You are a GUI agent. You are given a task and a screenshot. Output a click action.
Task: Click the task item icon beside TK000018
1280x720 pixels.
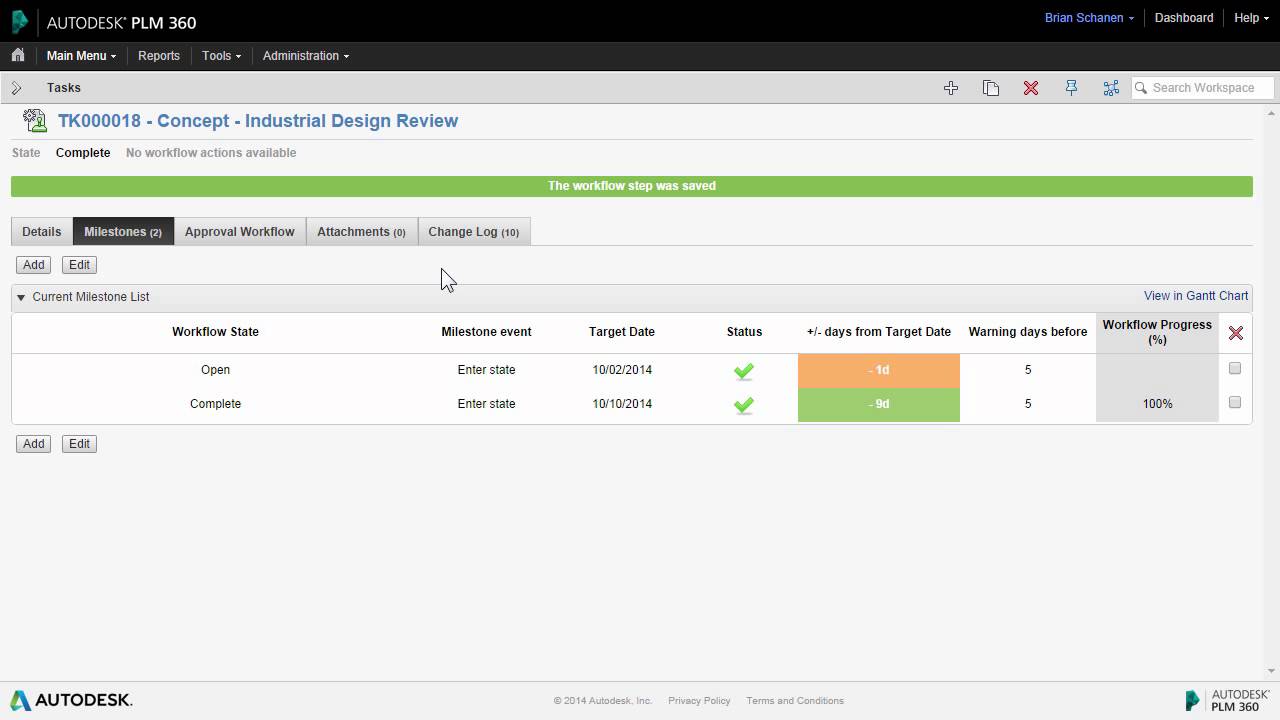pyautogui.click(x=35, y=121)
